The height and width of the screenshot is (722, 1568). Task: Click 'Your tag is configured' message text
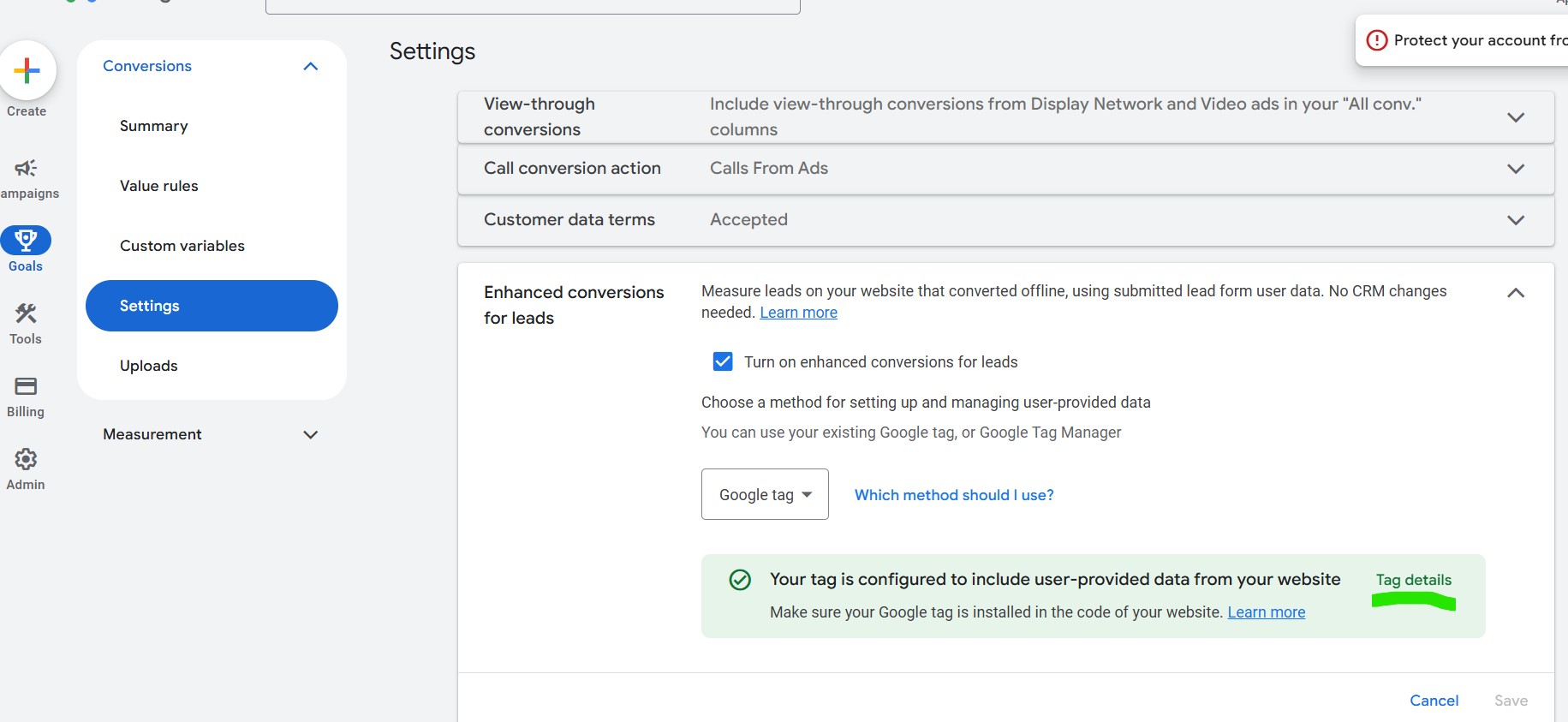pos(1055,580)
